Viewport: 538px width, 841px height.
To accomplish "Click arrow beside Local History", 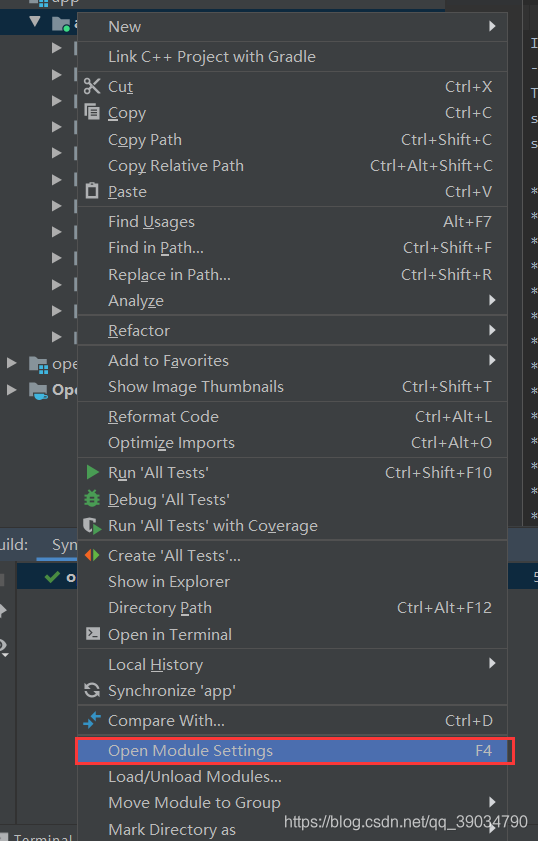I will coord(492,663).
